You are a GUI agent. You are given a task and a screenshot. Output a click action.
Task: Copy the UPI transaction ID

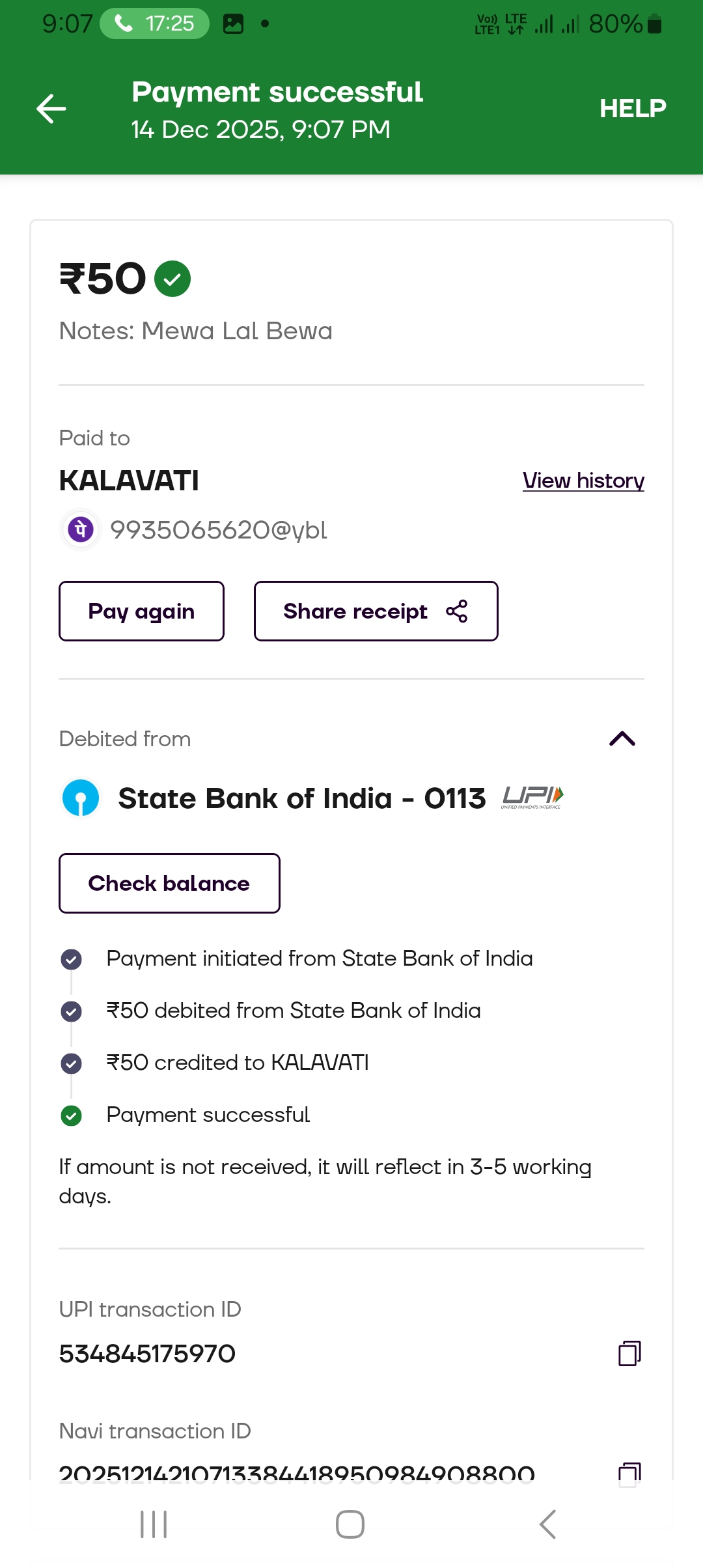point(629,1353)
